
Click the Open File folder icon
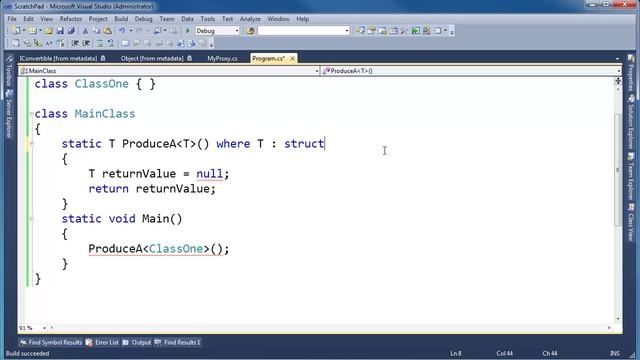[49, 31]
